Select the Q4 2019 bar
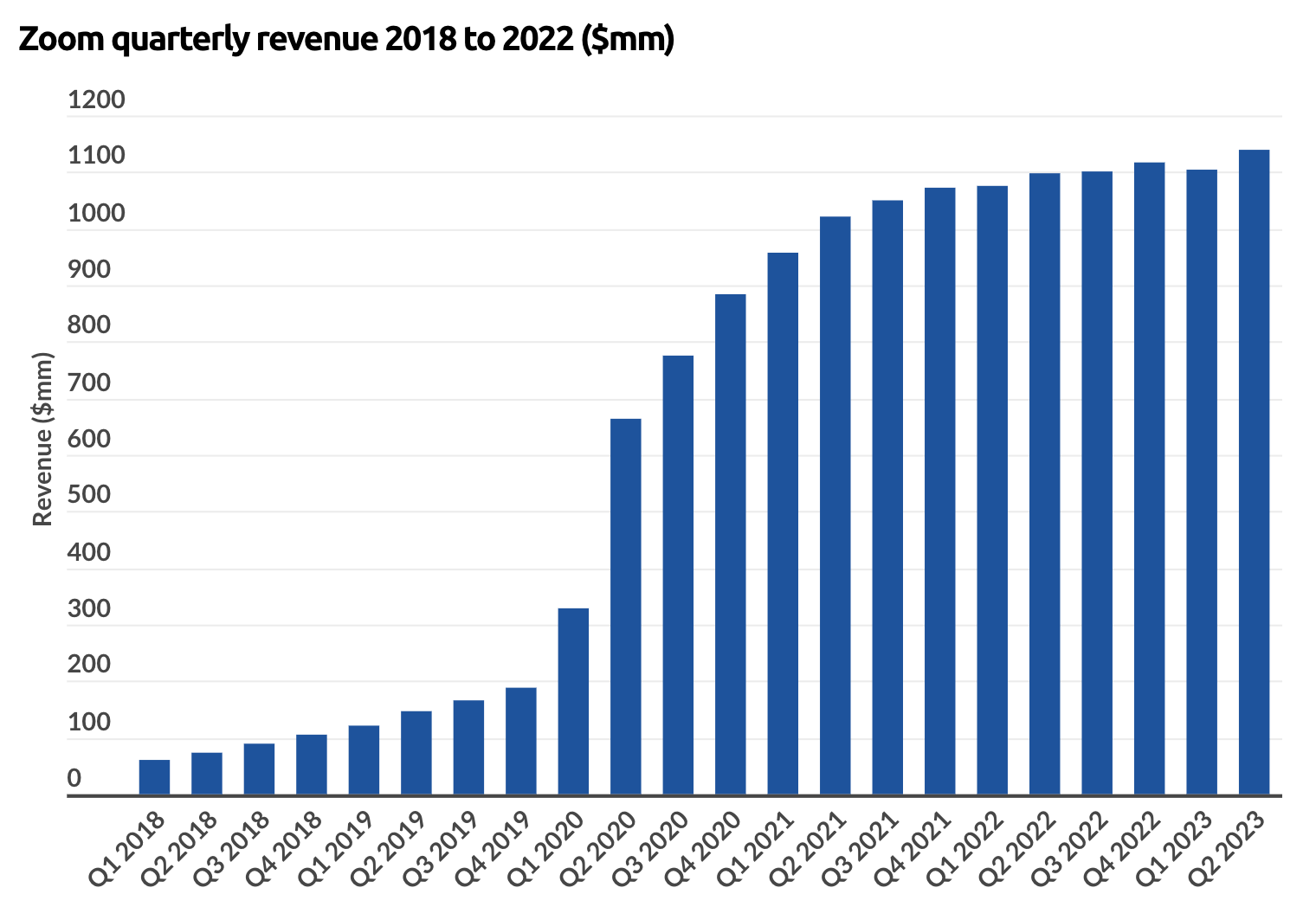The width and height of the screenshot is (1316, 907). (x=521, y=742)
